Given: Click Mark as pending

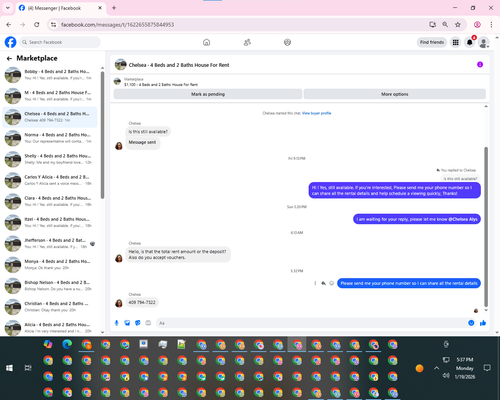Looking at the screenshot, I should [x=208, y=94].
